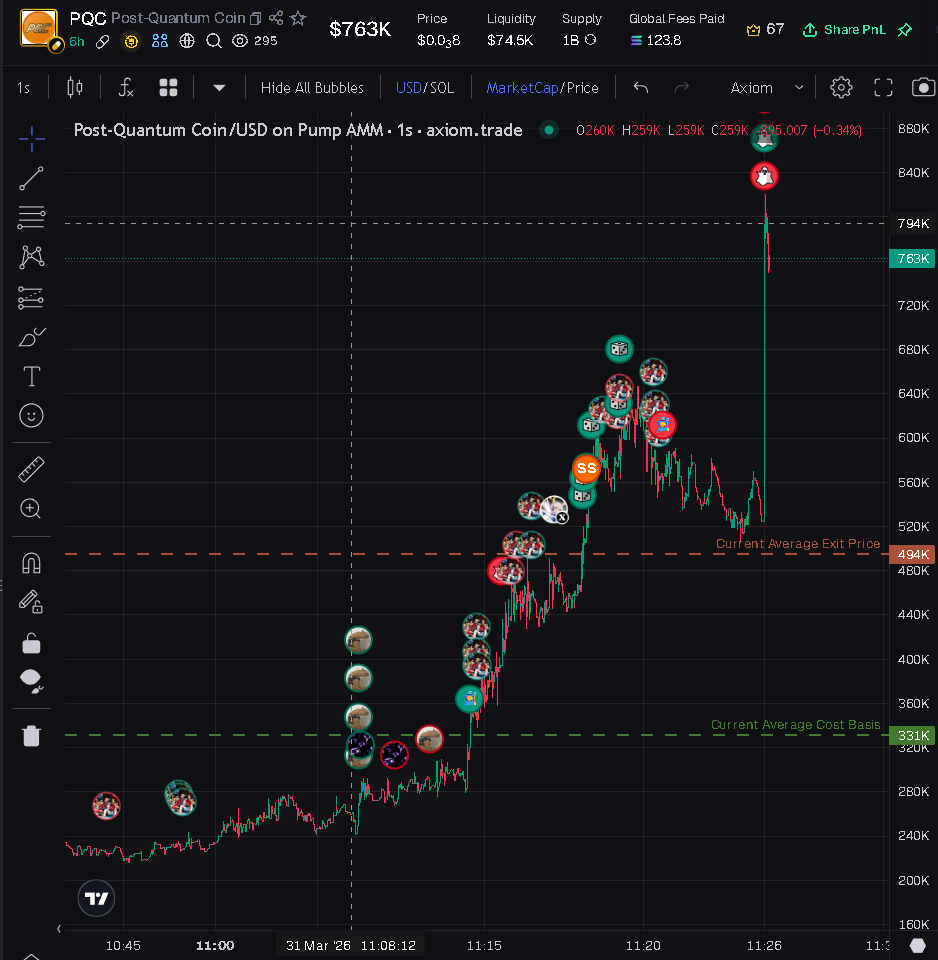Viewport: 938px width, 960px height.
Task: Click the Post-Quantum Coin/USD chart title
Action: tap(298, 130)
